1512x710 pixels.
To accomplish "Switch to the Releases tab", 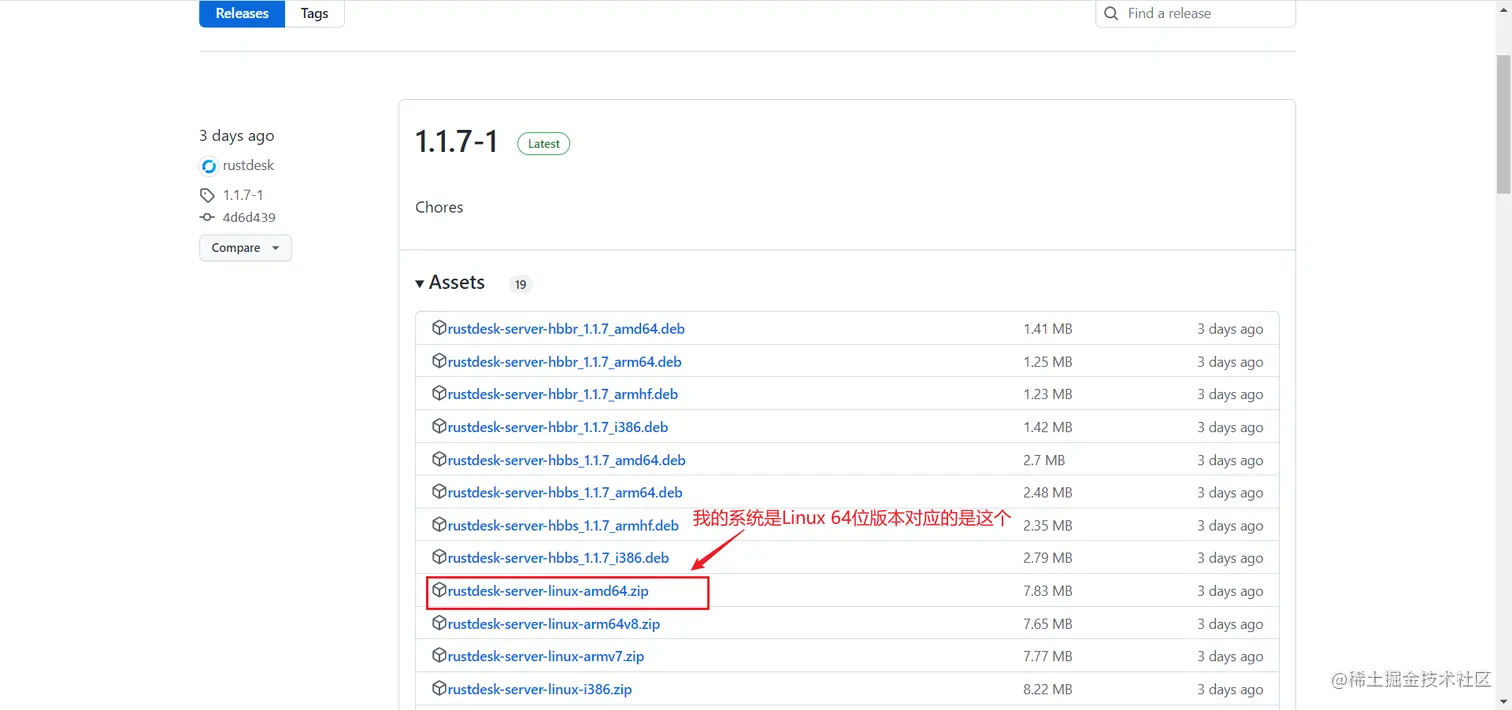I will tap(242, 13).
